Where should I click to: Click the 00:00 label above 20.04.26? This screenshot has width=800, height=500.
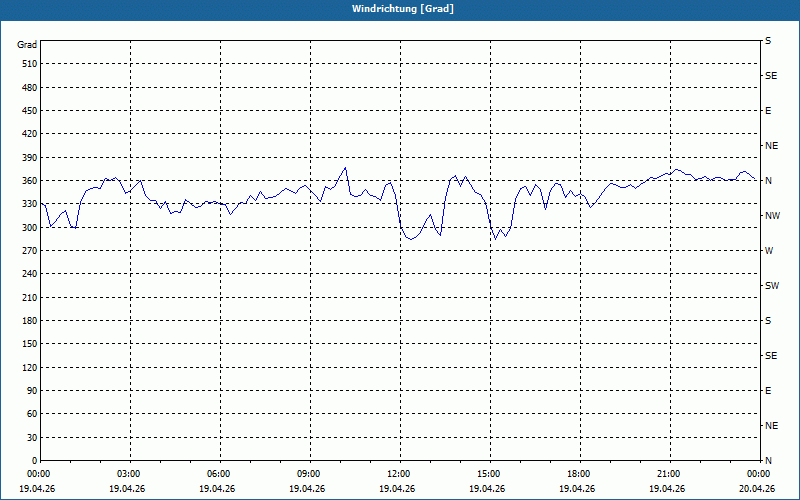click(757, 474)
